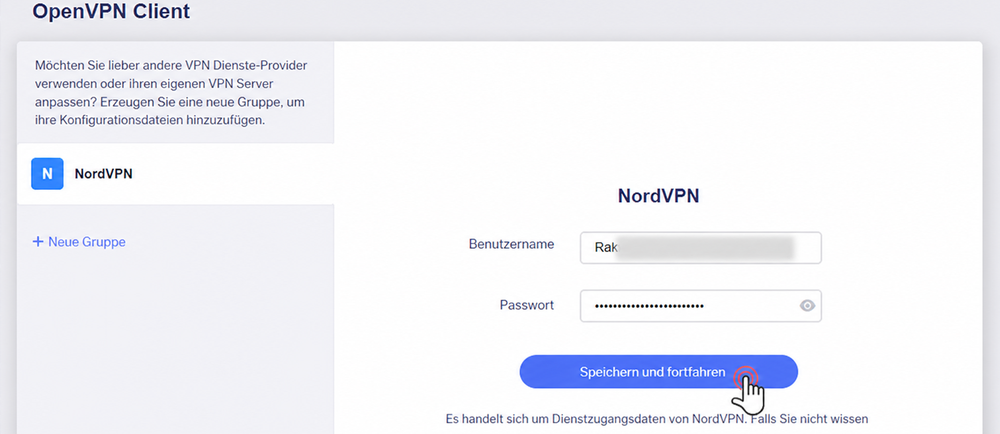Create a new group via Neue Gruppe link
1000x434 pixels.
[79, 242]
